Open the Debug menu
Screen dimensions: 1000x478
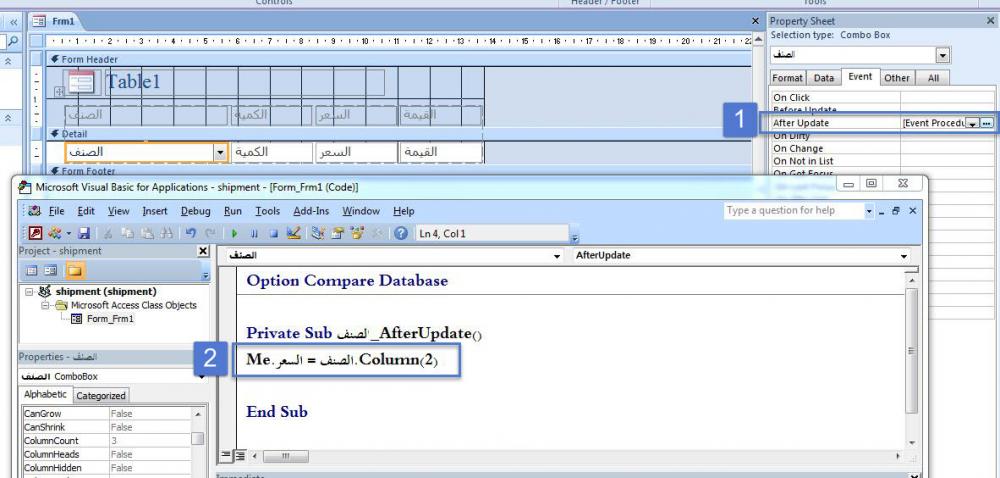[x=196, y=211]
